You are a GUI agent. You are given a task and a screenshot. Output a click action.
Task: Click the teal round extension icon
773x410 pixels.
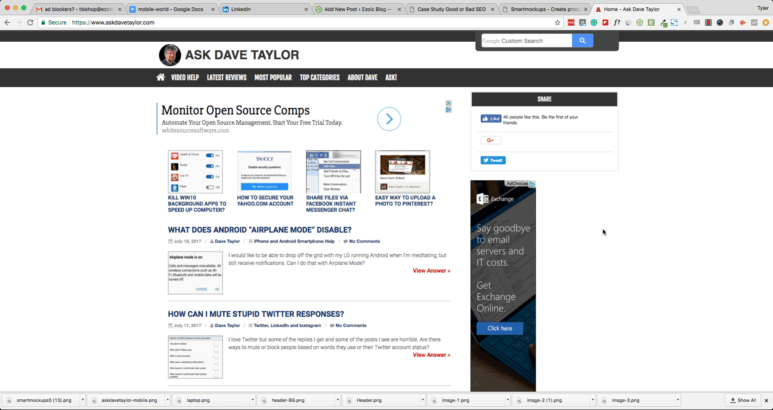click(x=594, y=23)
